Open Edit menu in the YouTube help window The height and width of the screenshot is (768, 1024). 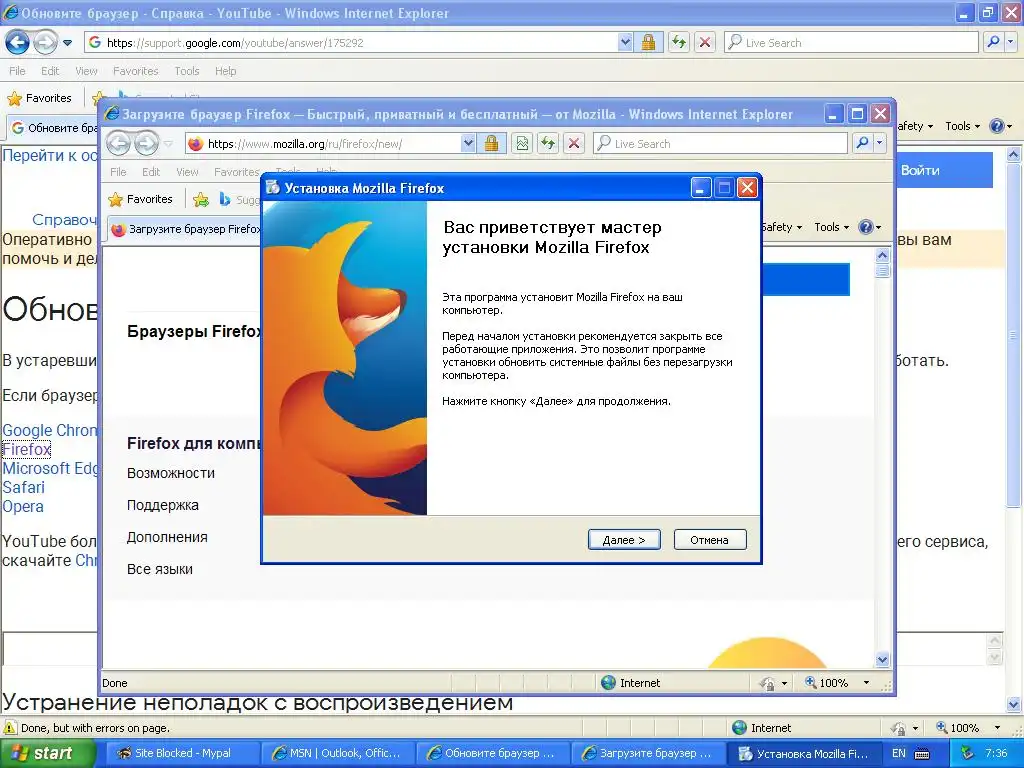tap(50, 71)
